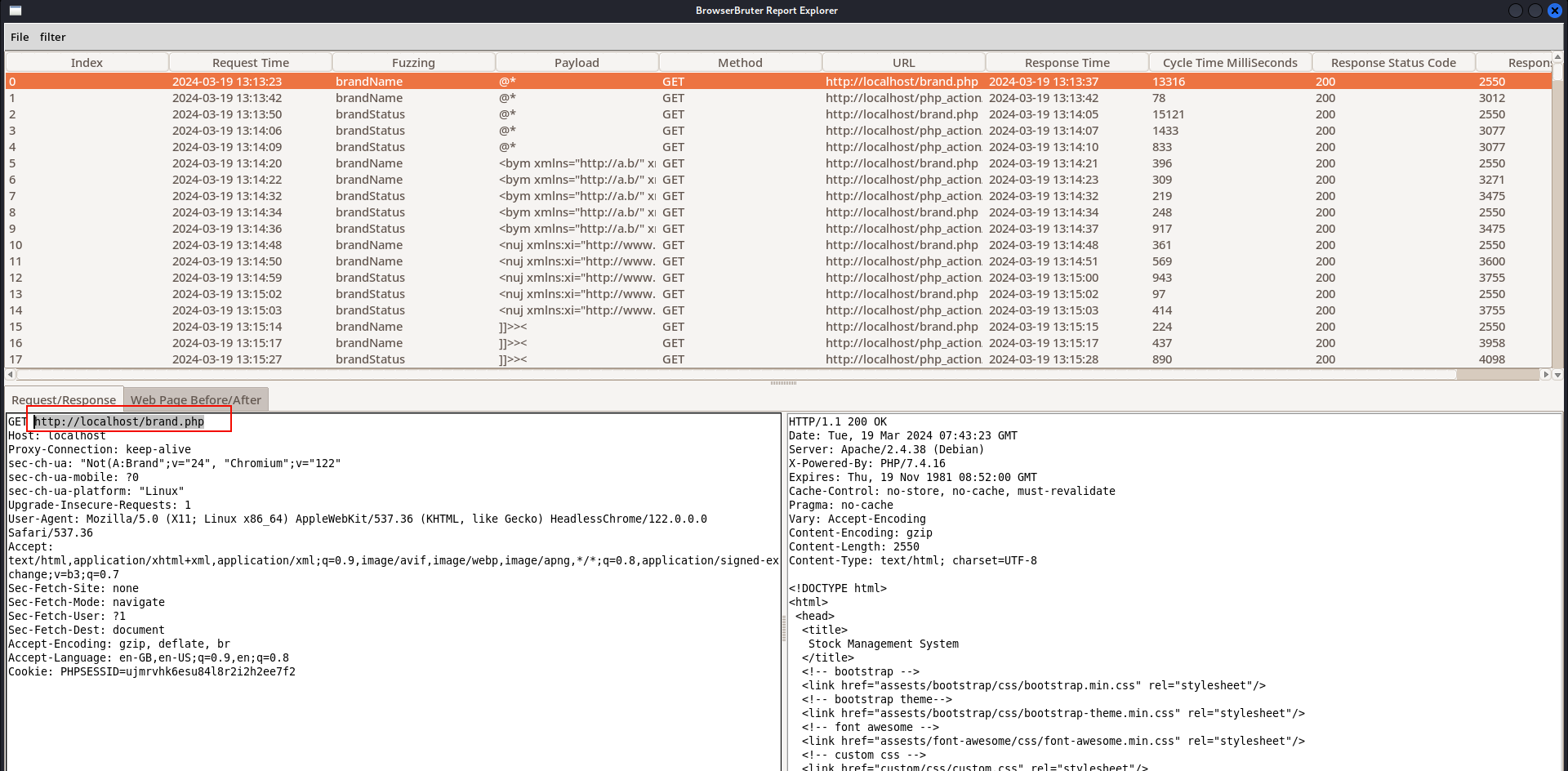The image size is (1568, 771).
Task: Sort by Response Status Code header
Action: click(1393, 63)
